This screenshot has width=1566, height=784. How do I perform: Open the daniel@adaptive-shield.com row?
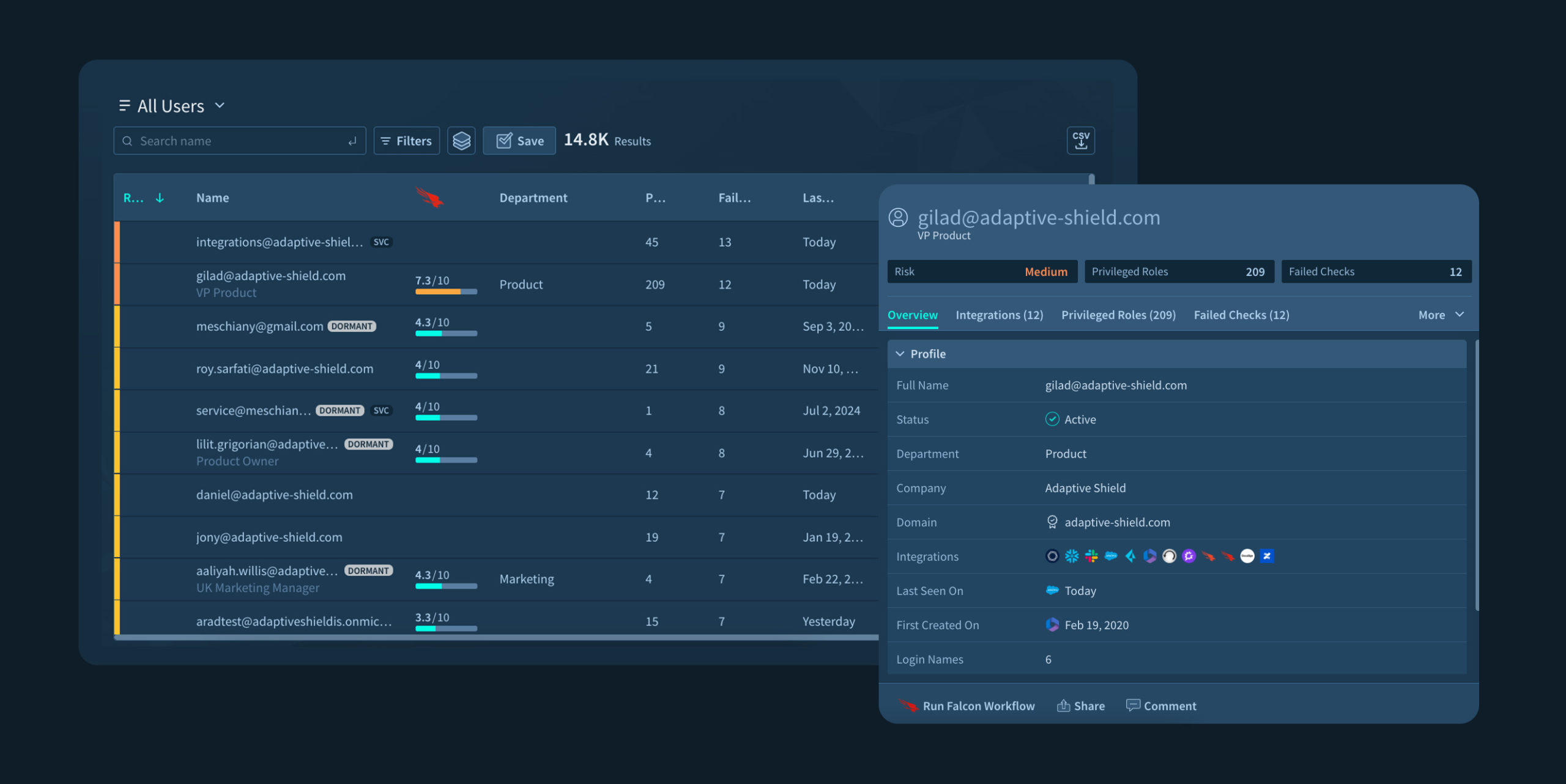point(496,495)
